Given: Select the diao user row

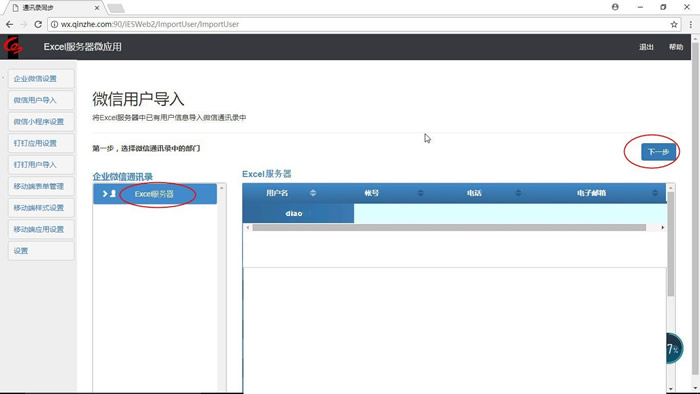Looking at the screenshot, I should point(454,213).
